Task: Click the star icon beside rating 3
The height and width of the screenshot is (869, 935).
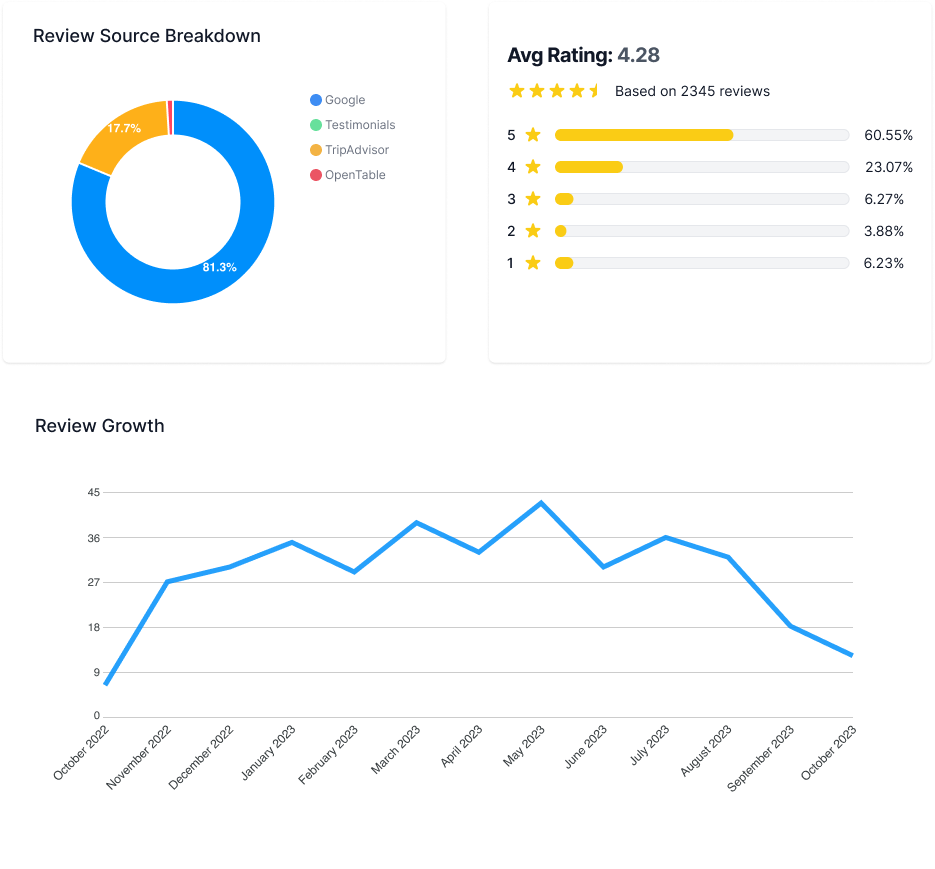Action: (x=533, y=199)
